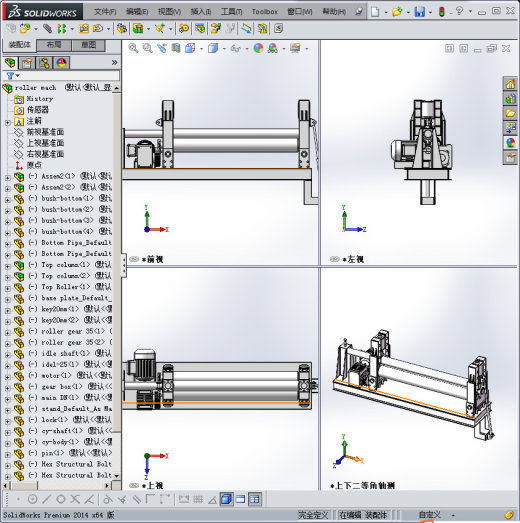Viewport: 520px width, 523px height.
Task: Open the File Explorer folder icon in task pane
Action: [510, 114]
